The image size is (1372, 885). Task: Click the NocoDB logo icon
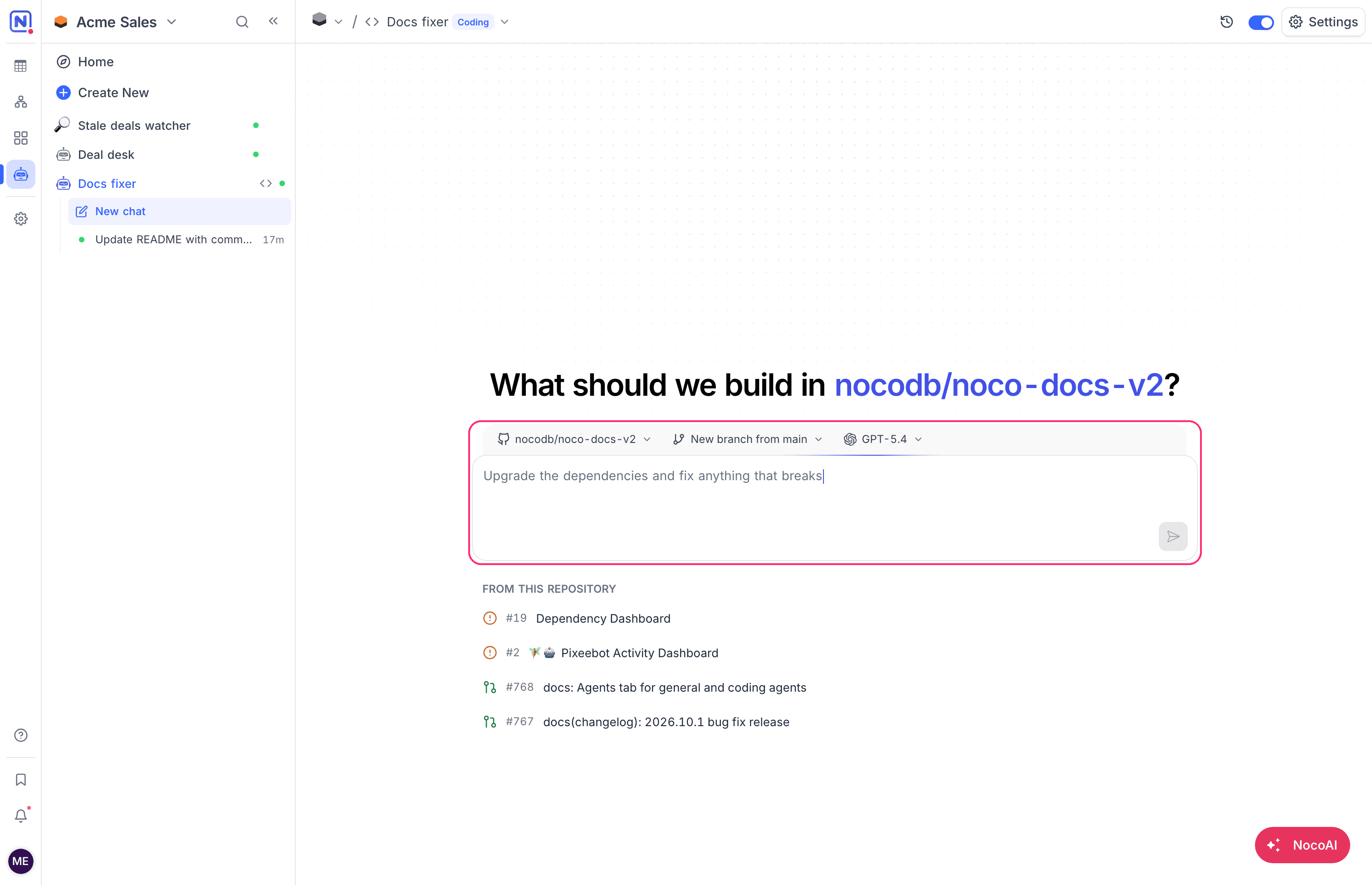[x=21, y=22]
